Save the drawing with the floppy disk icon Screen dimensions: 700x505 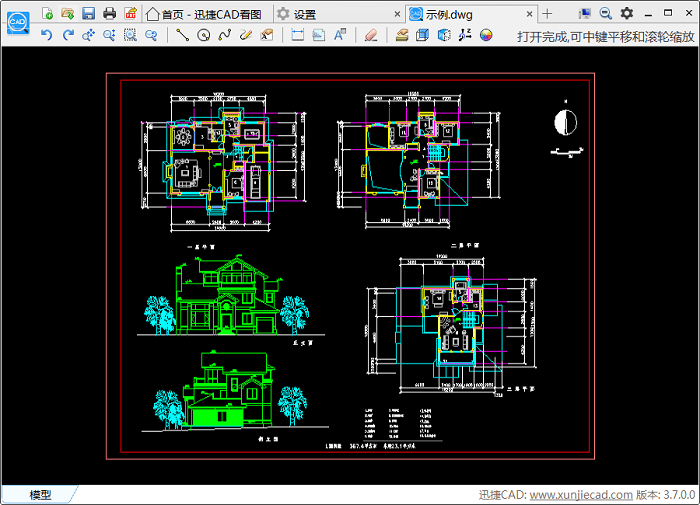[88, 13]
